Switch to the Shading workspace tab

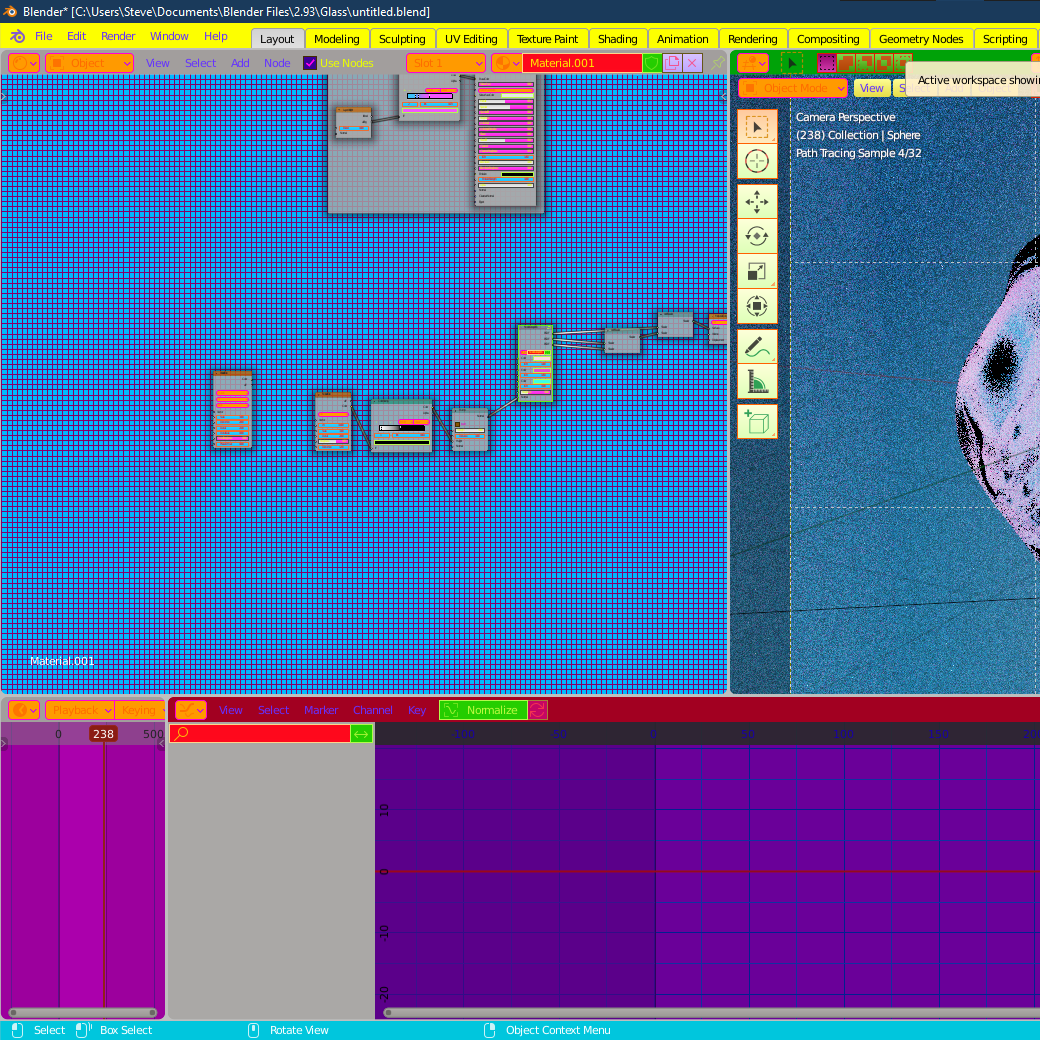pyautogui.click(x=618, y=38)
